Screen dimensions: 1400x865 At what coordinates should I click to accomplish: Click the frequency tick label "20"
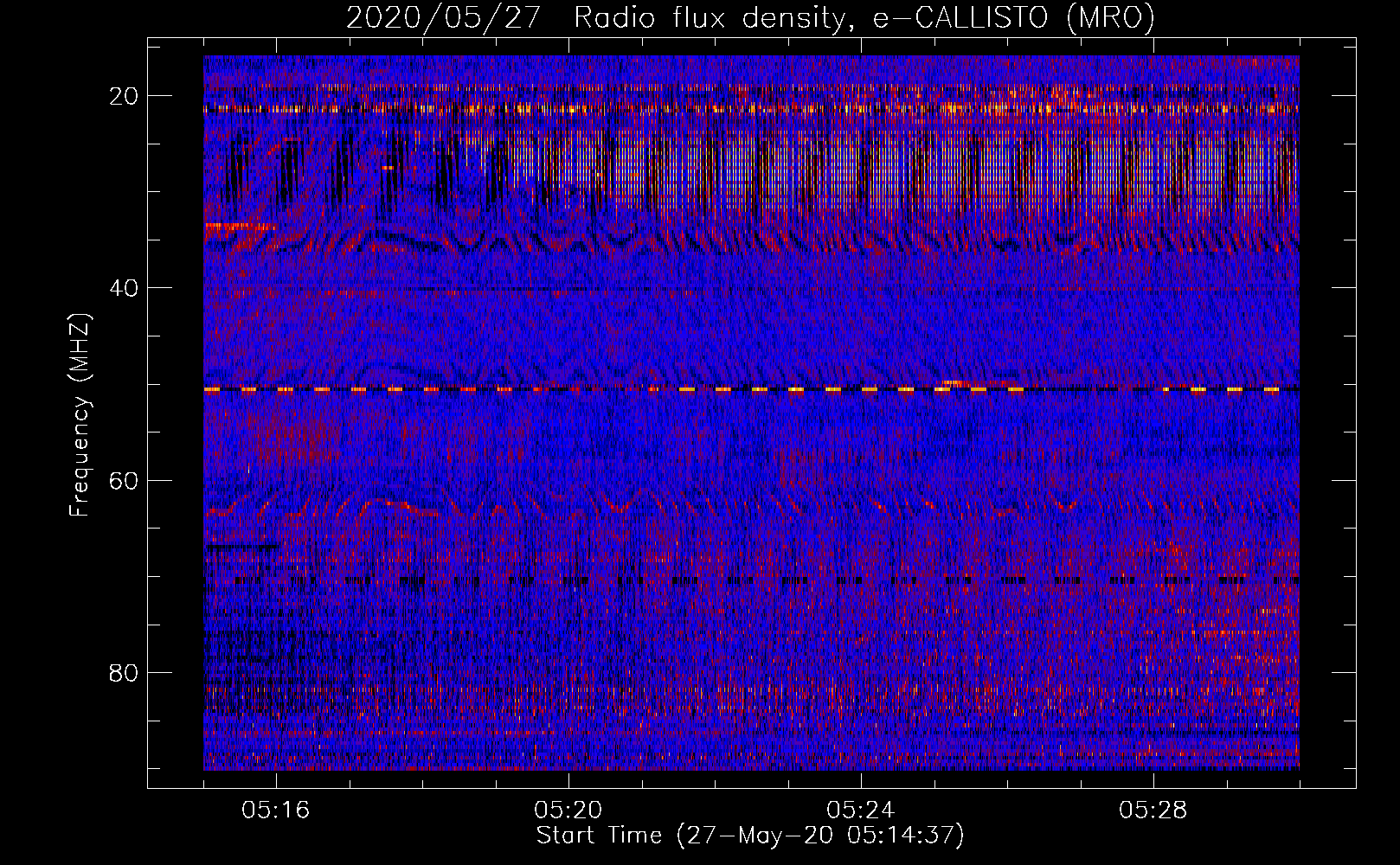tap(124, 96)
